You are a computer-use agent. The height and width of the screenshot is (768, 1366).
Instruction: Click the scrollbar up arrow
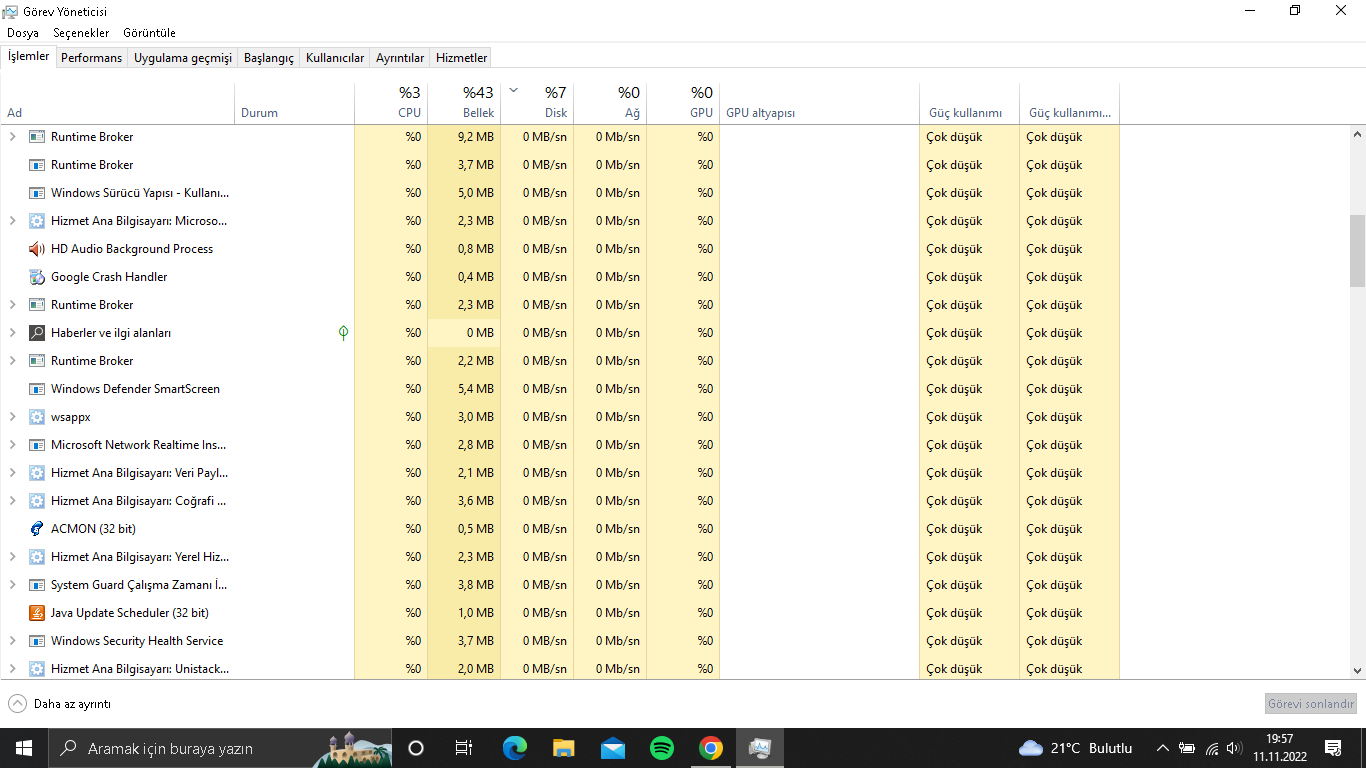[1357, 134]
